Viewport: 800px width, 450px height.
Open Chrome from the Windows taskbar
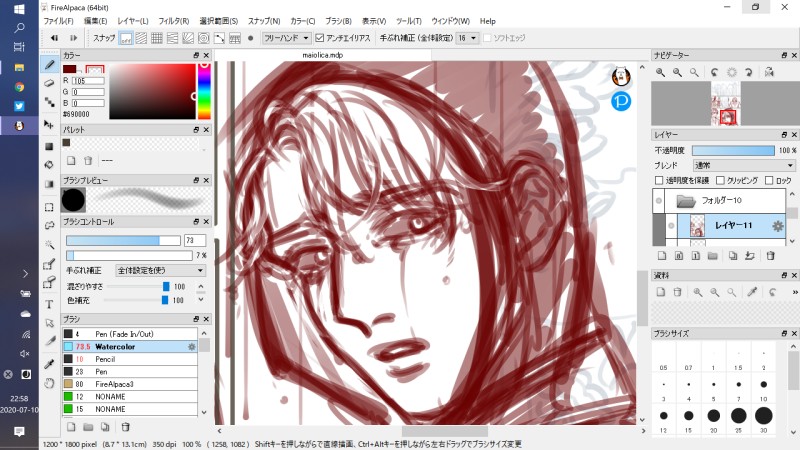pos(19,87)
